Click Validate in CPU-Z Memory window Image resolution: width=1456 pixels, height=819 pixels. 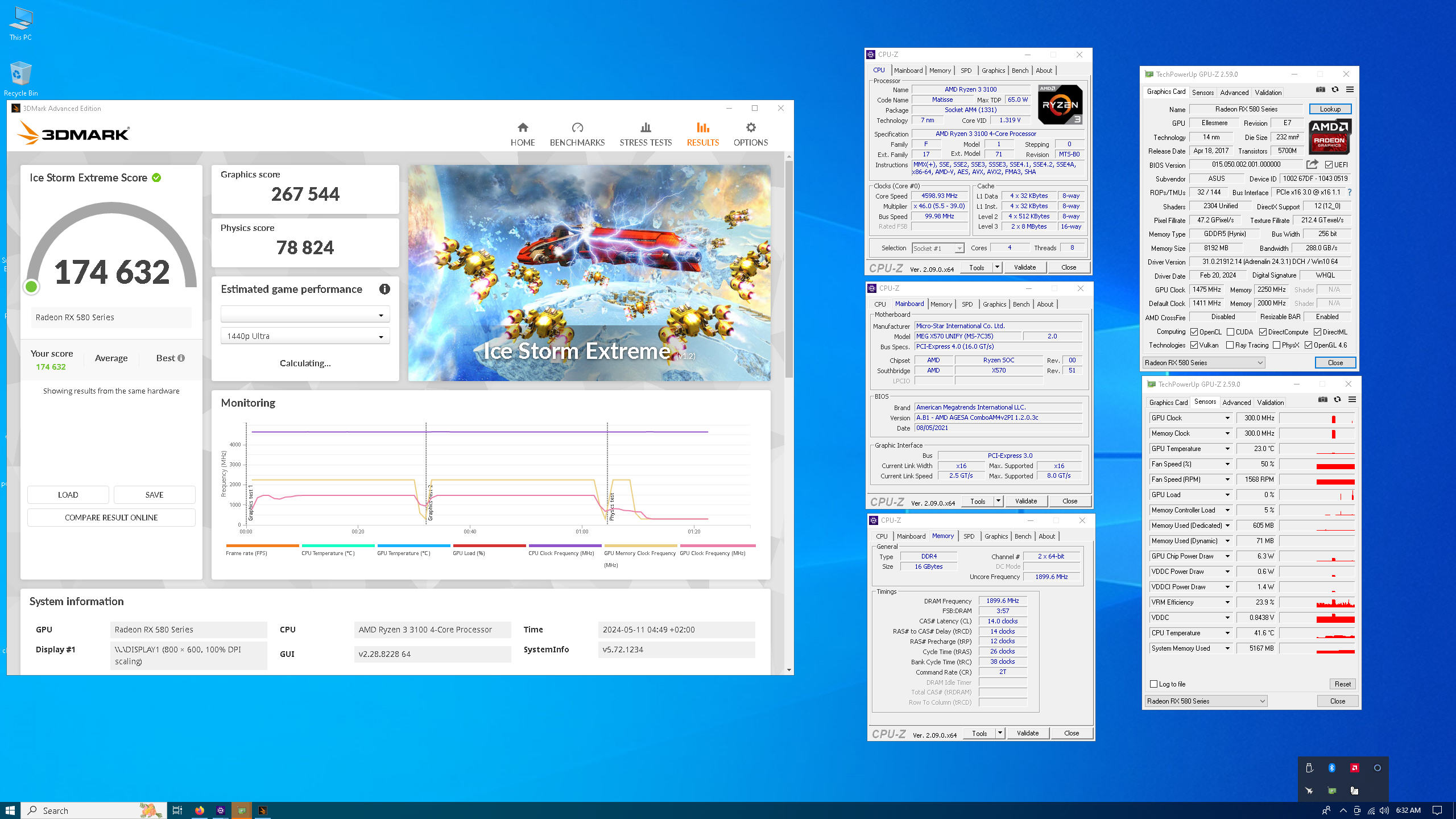tap(1028, 733)
